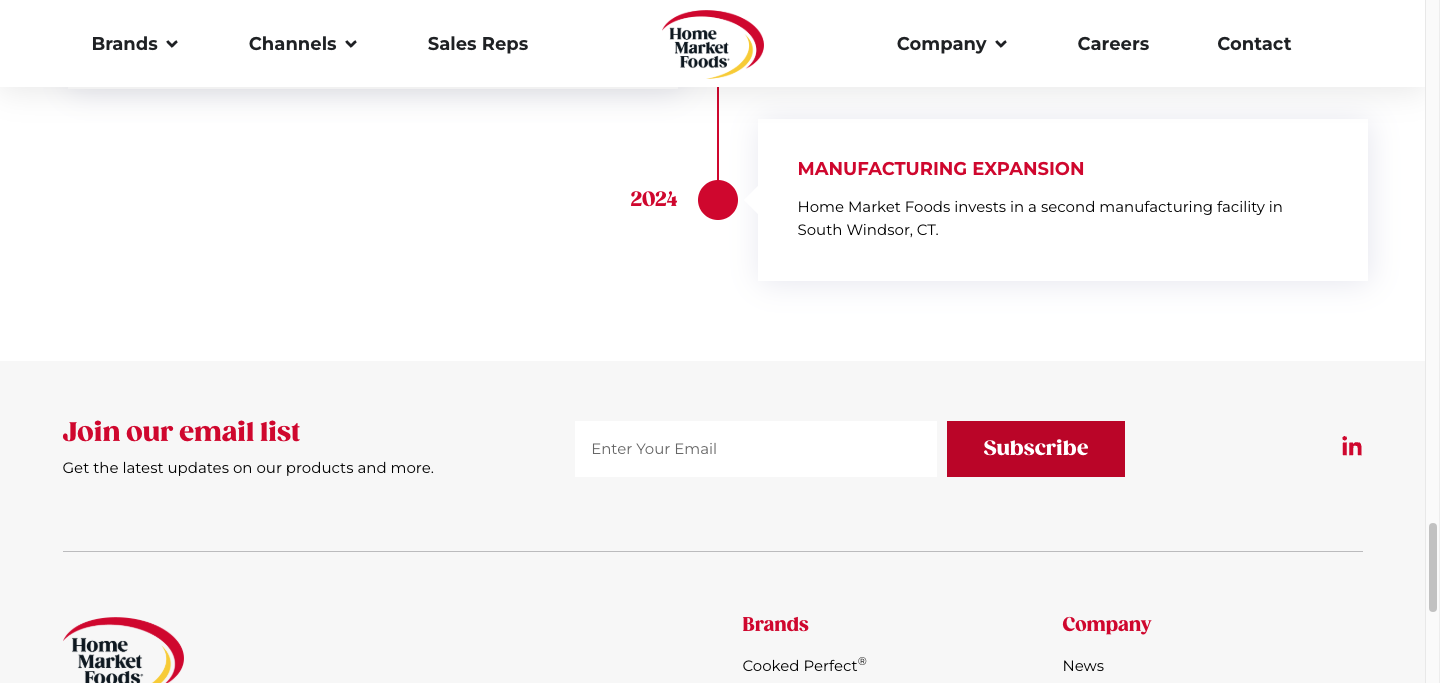This screenshot has width=1440, height=683.
Task: Open the Cooked Perfect footer link
Action: [x=800, y=666]
